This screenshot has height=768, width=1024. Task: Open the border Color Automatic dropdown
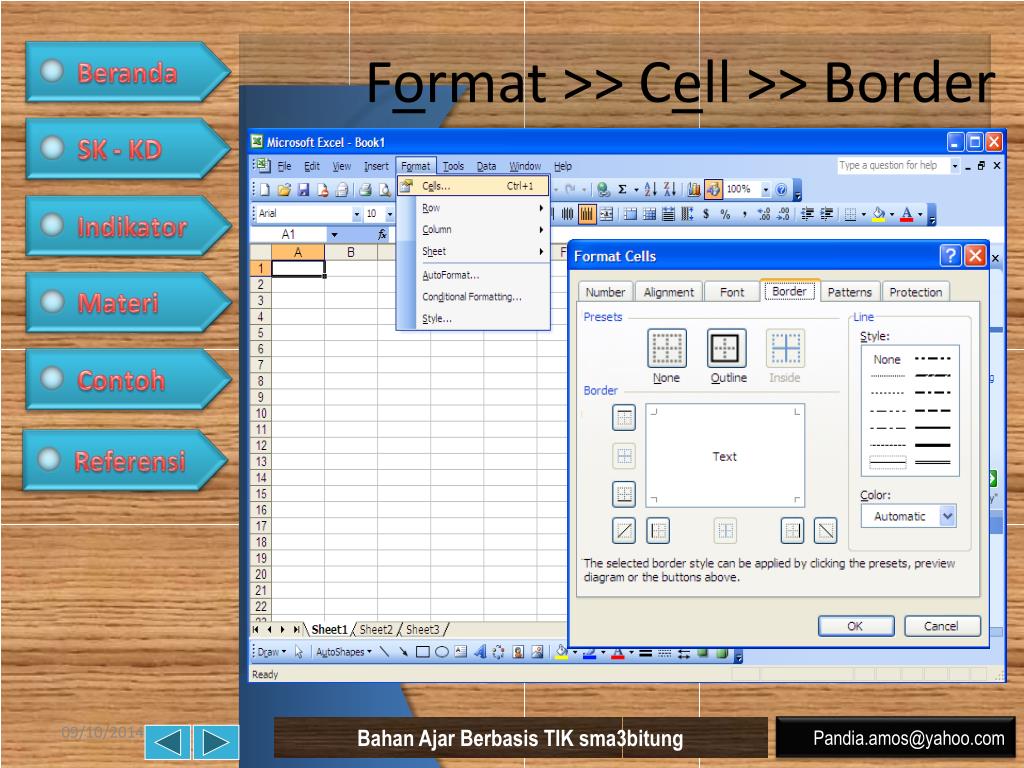coord(948,516)
